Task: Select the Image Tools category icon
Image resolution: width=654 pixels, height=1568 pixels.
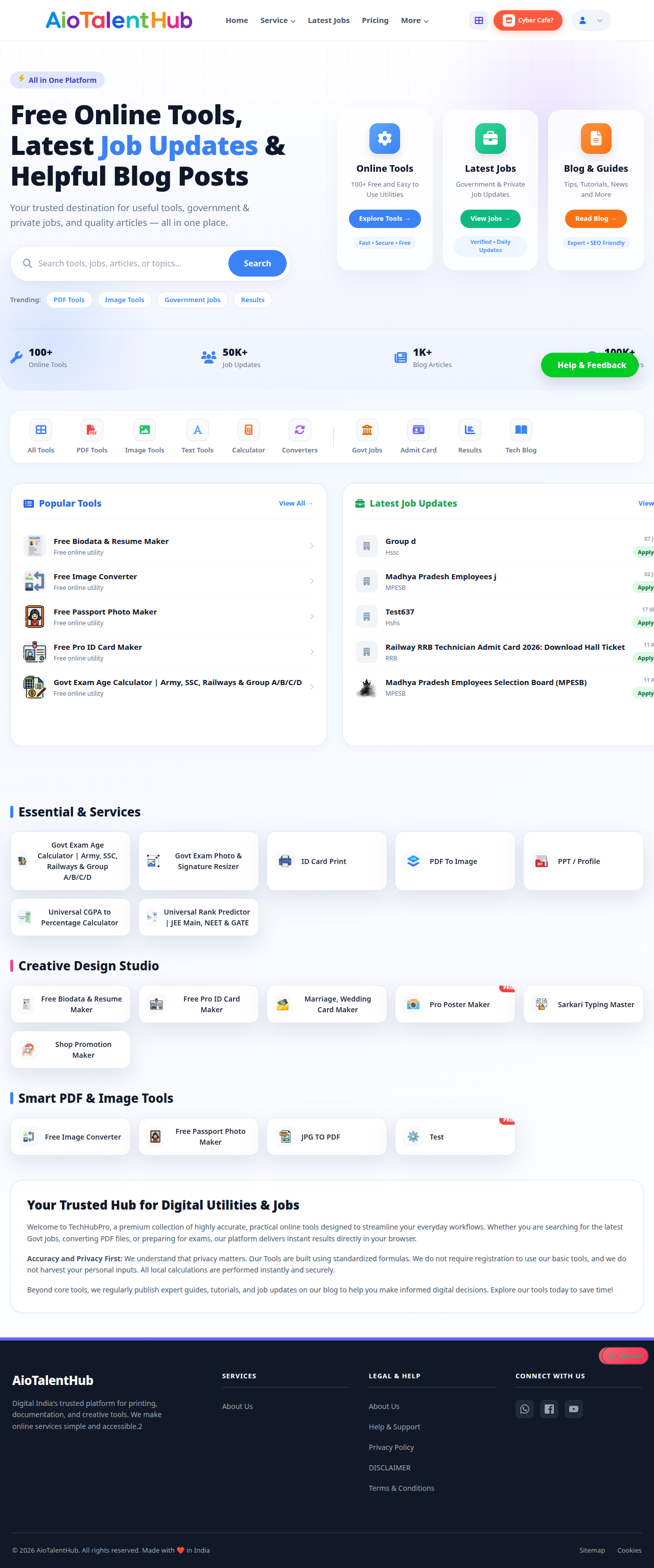Action: pos(144,430)
